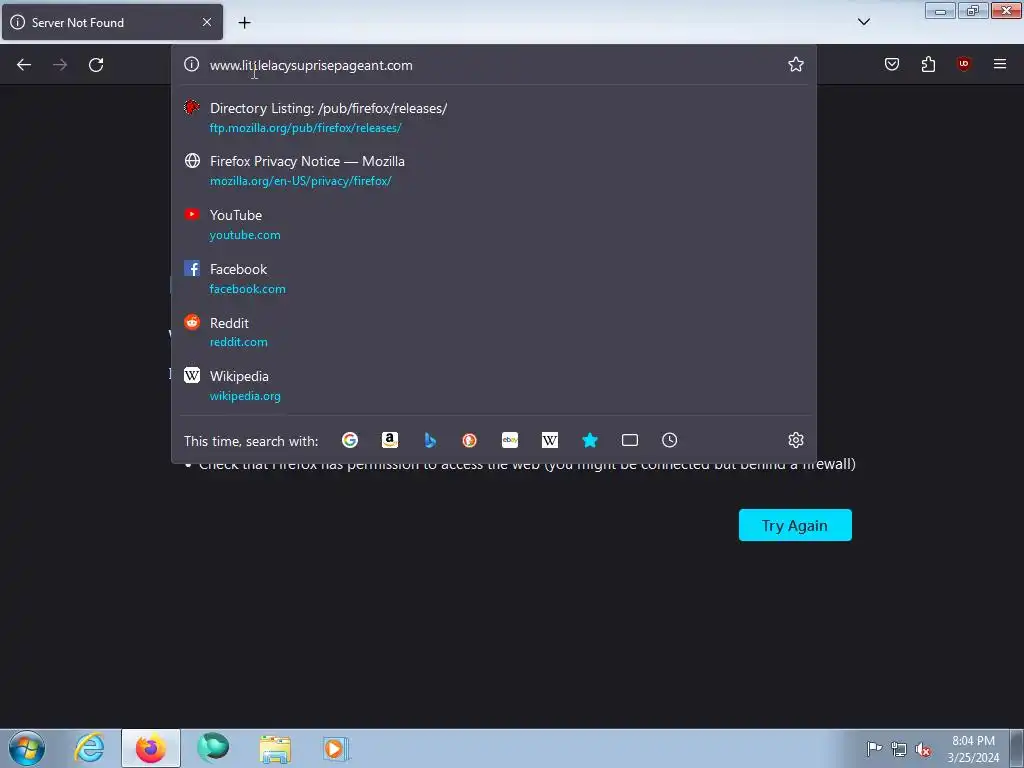Search this time with Bing
This screenshot has height=768, width=1024.
coord(430,440)
